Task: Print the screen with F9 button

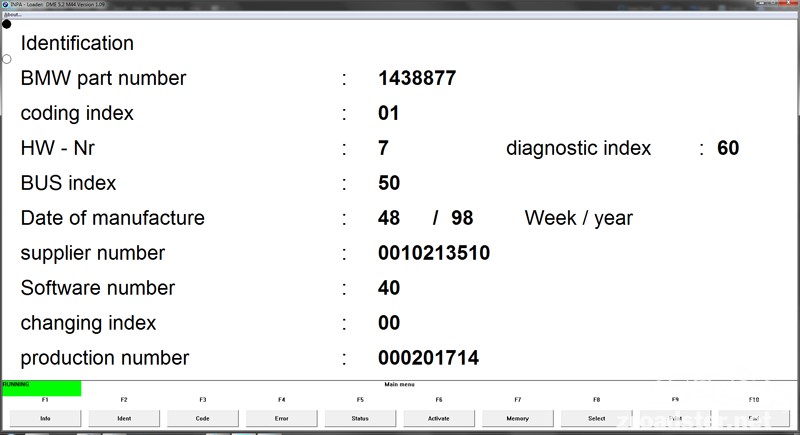Action: click(675, 418)
